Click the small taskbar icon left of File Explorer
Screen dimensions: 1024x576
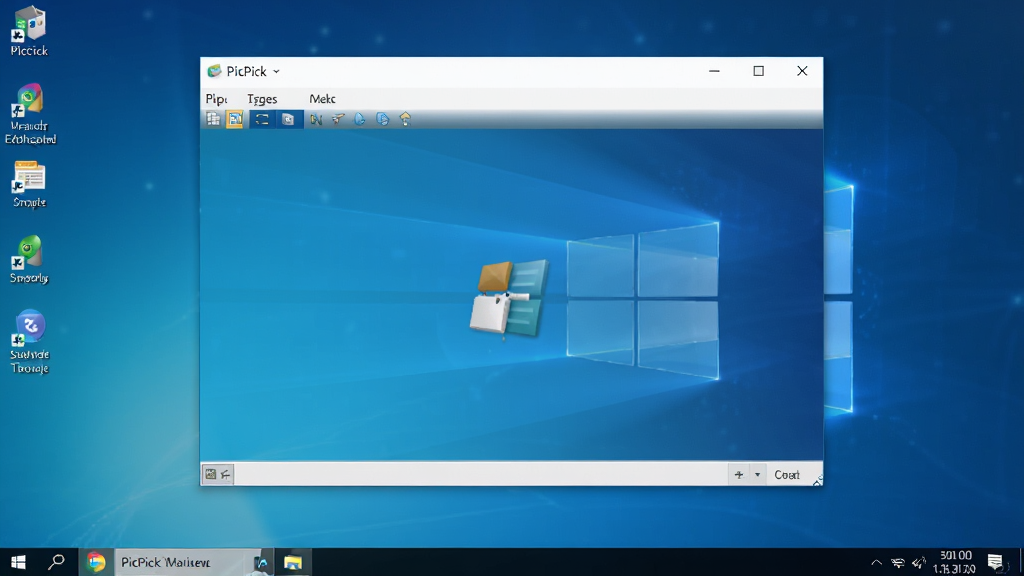(x=261, y=562)
